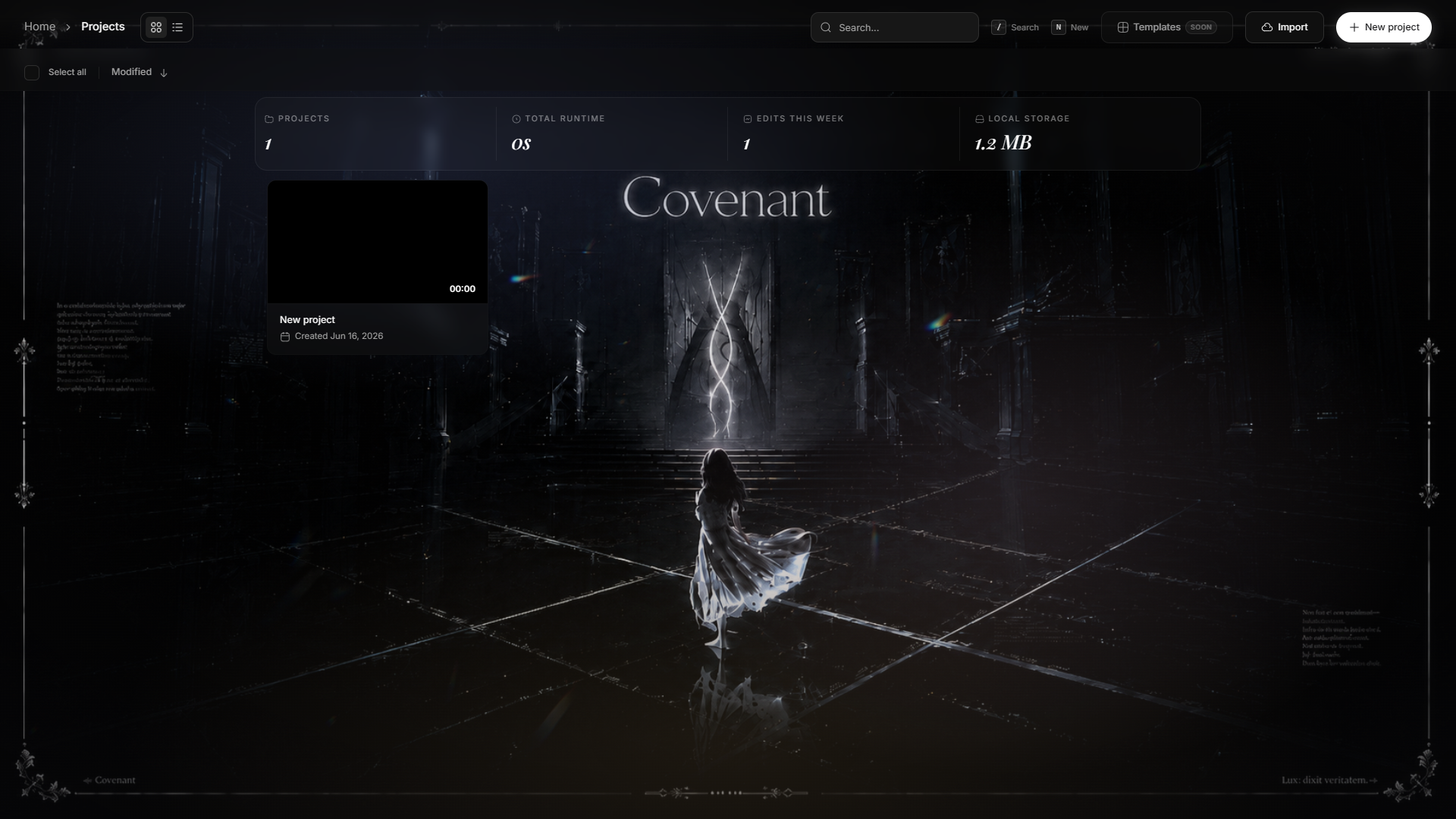The height and width of the screenshot is (819, 1456).
Task: Click the Modified sort direction arrow
Action: pos(164,73)
